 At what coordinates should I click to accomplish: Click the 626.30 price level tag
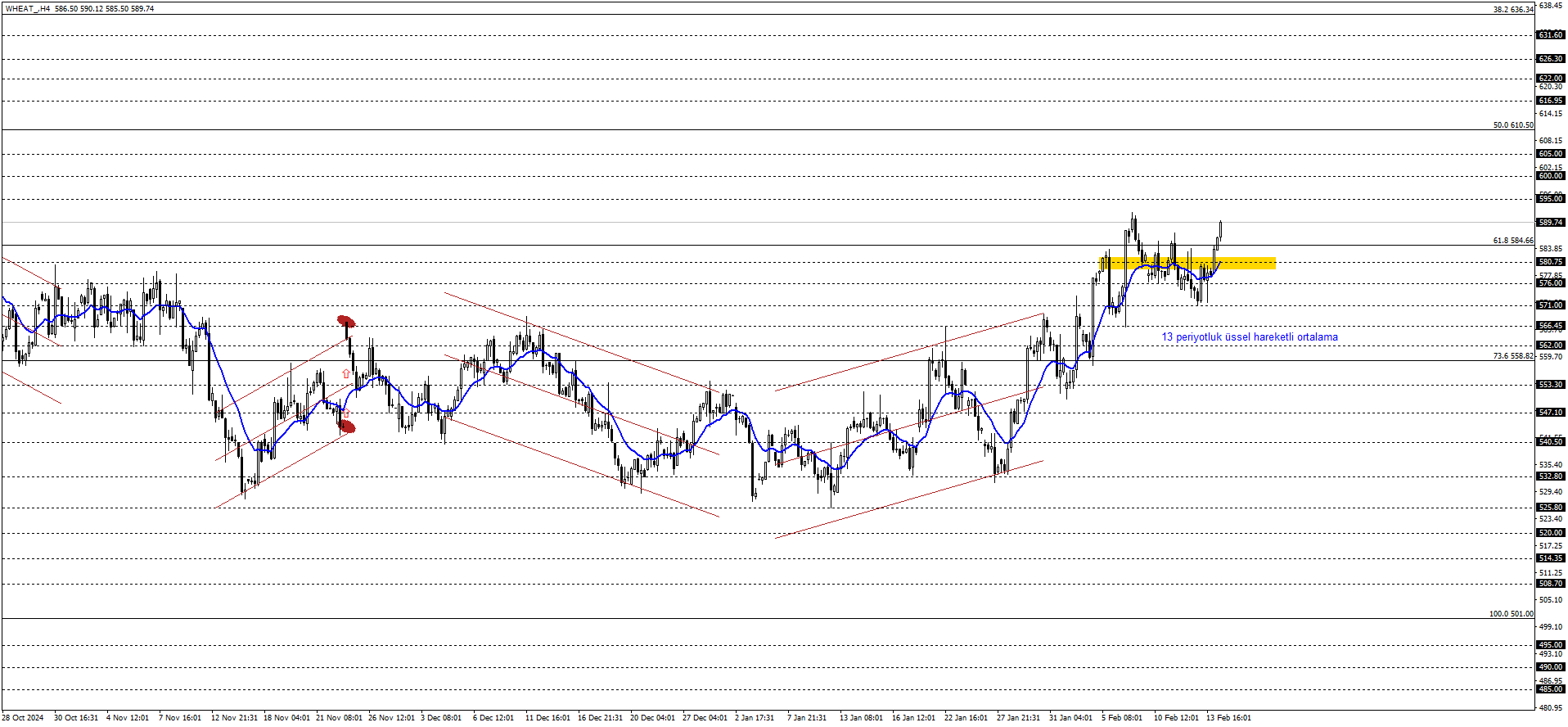[1551, 59]
